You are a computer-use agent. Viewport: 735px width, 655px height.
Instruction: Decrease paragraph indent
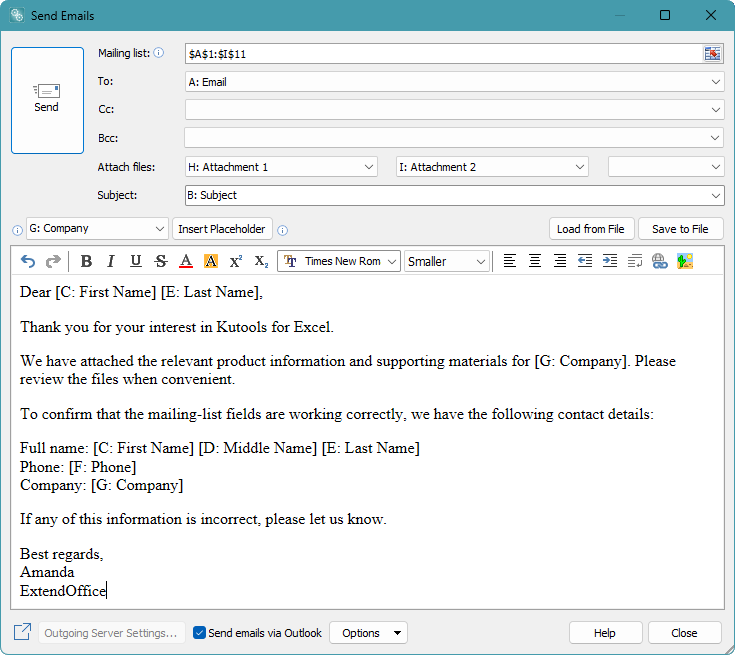[585, 261]
